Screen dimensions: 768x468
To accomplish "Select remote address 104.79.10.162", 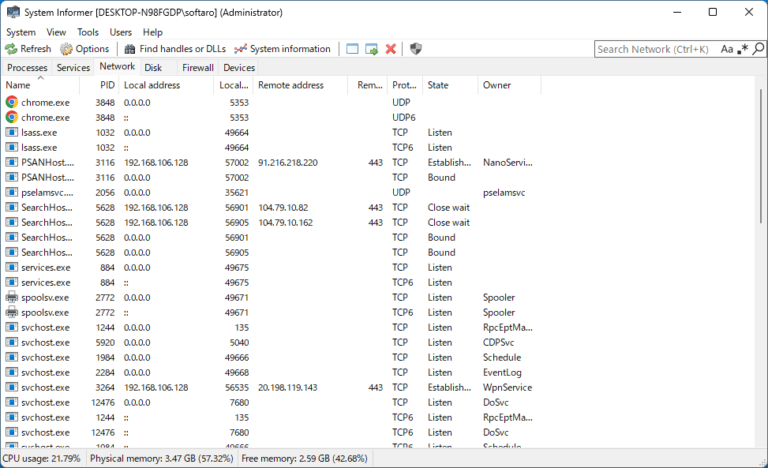I will click(286, 222).
